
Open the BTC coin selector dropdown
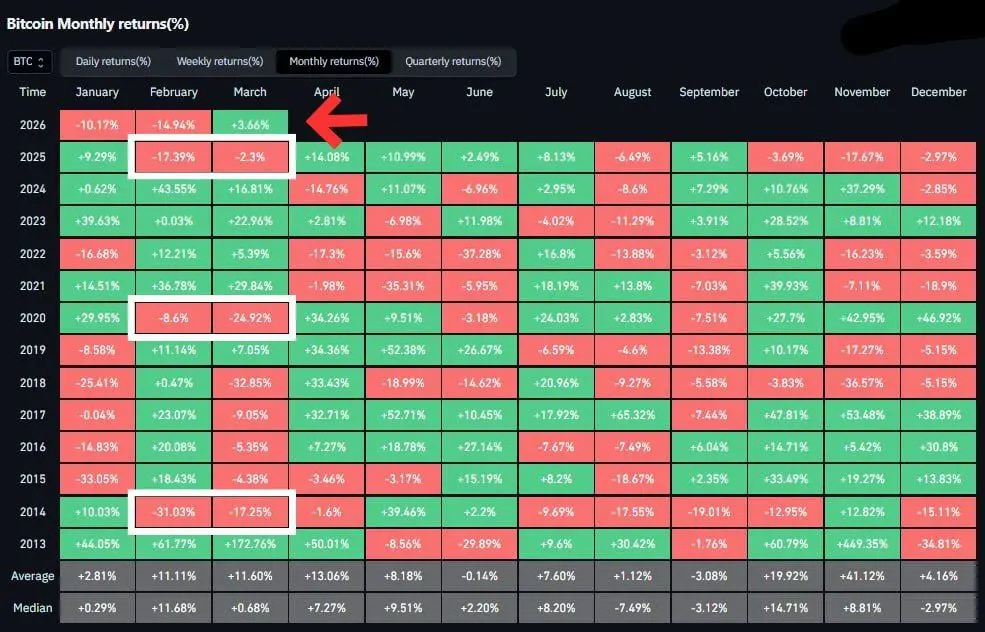30,62
